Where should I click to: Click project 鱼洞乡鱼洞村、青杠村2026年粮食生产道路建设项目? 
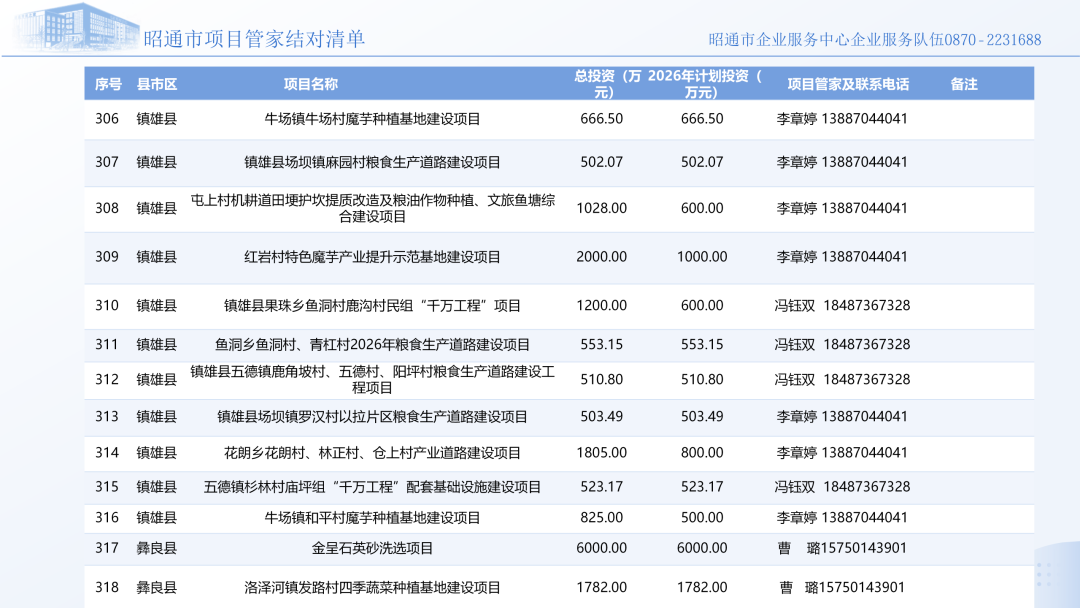pos(372,344)
